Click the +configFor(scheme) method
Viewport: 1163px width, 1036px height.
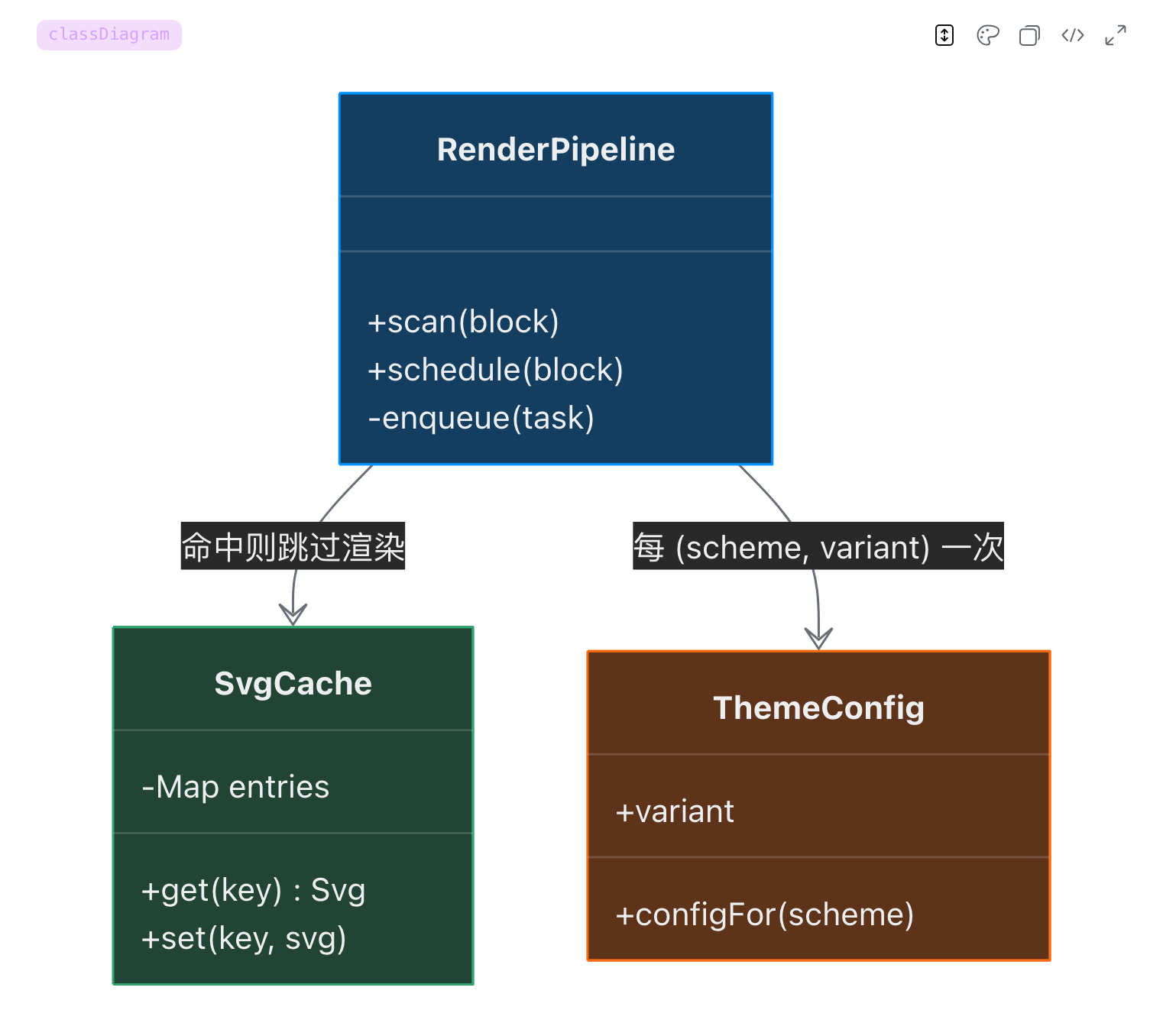[765, 915]
